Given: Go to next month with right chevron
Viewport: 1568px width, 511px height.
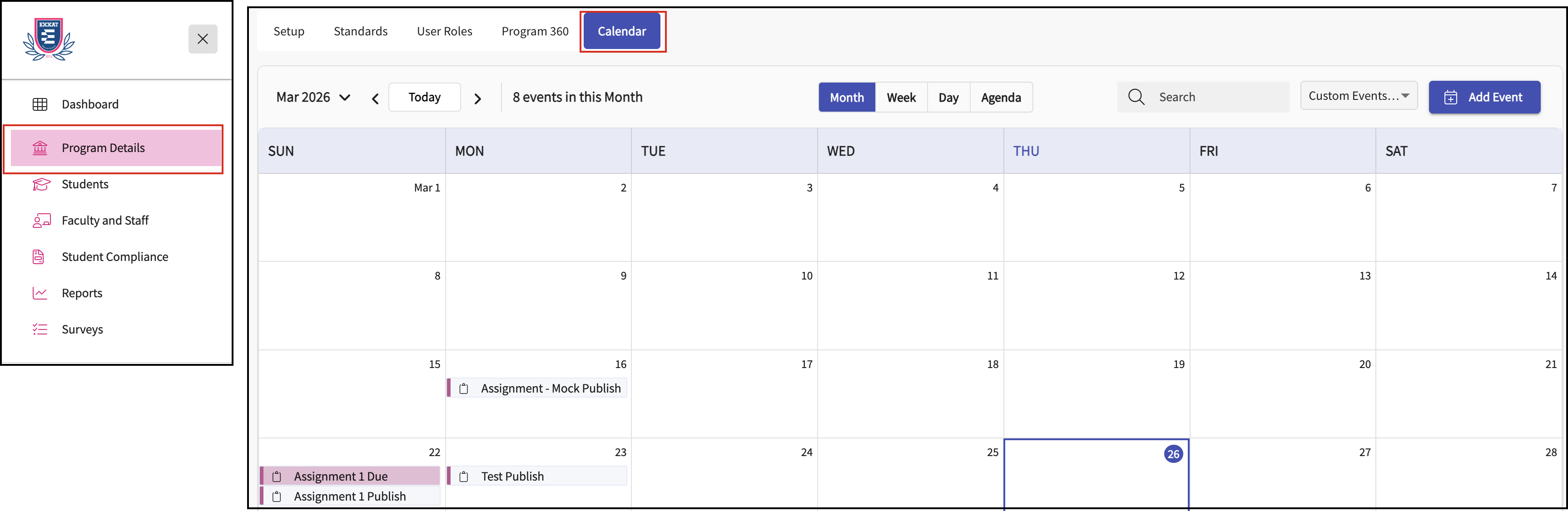Looking at the screenshot, I should pos(478,98).
